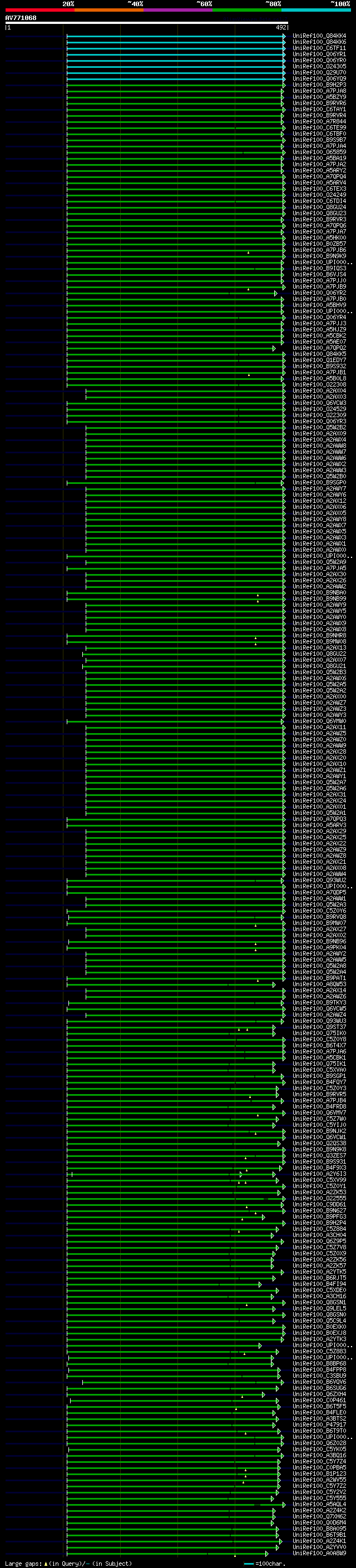Click the green ~80% identity legend segment
Screen dimensions: 356x1568
247,10
